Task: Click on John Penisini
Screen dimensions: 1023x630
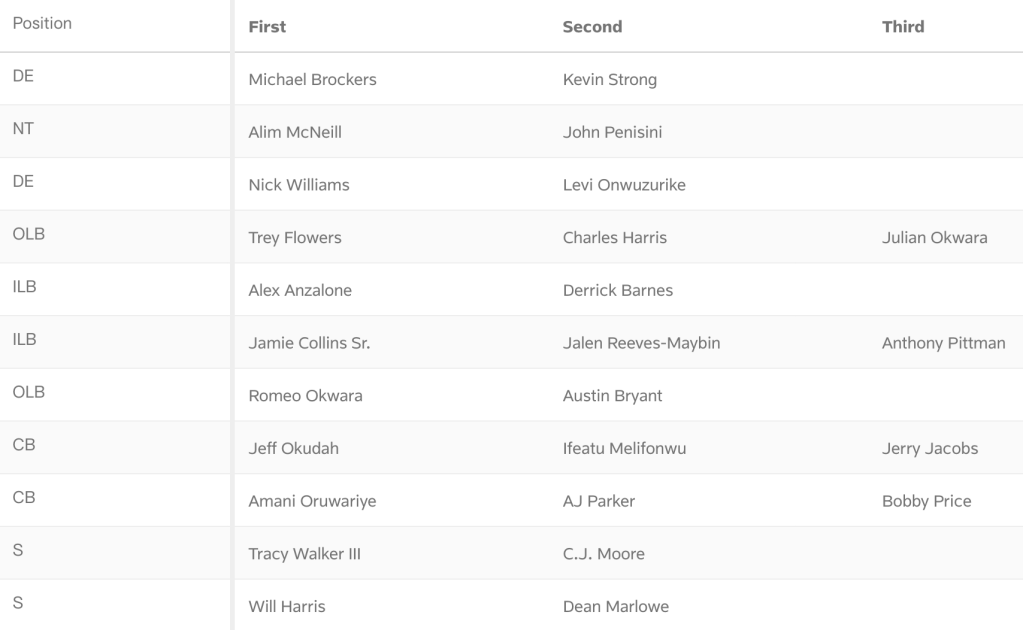Action: 612,132
